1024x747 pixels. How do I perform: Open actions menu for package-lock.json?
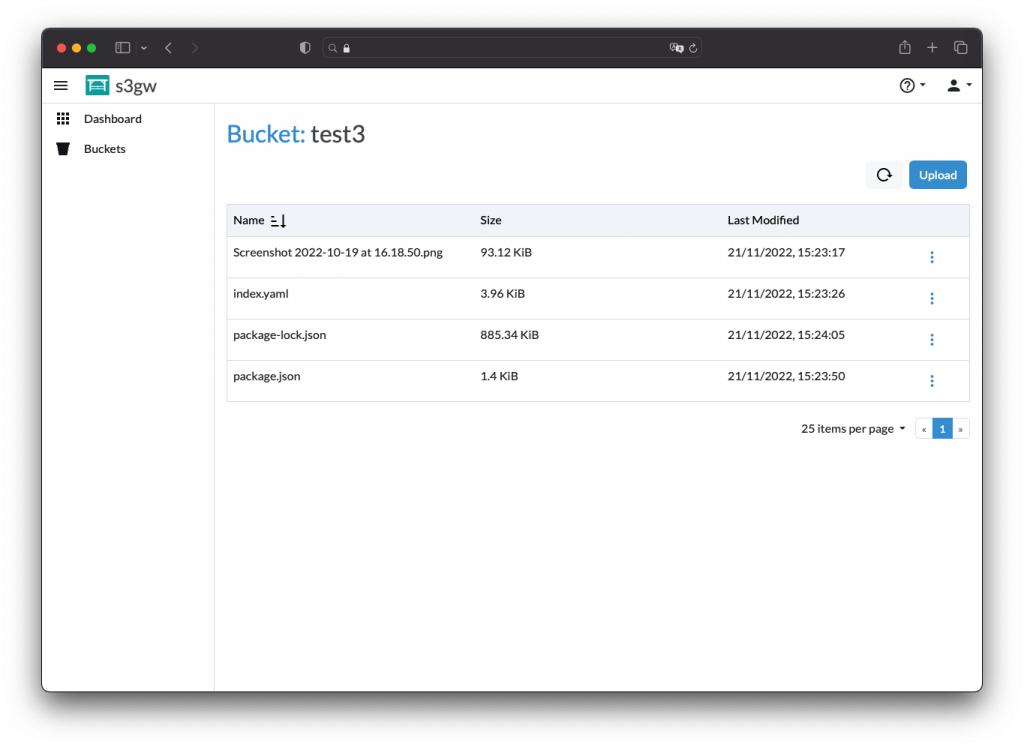(x=931, y=340)
